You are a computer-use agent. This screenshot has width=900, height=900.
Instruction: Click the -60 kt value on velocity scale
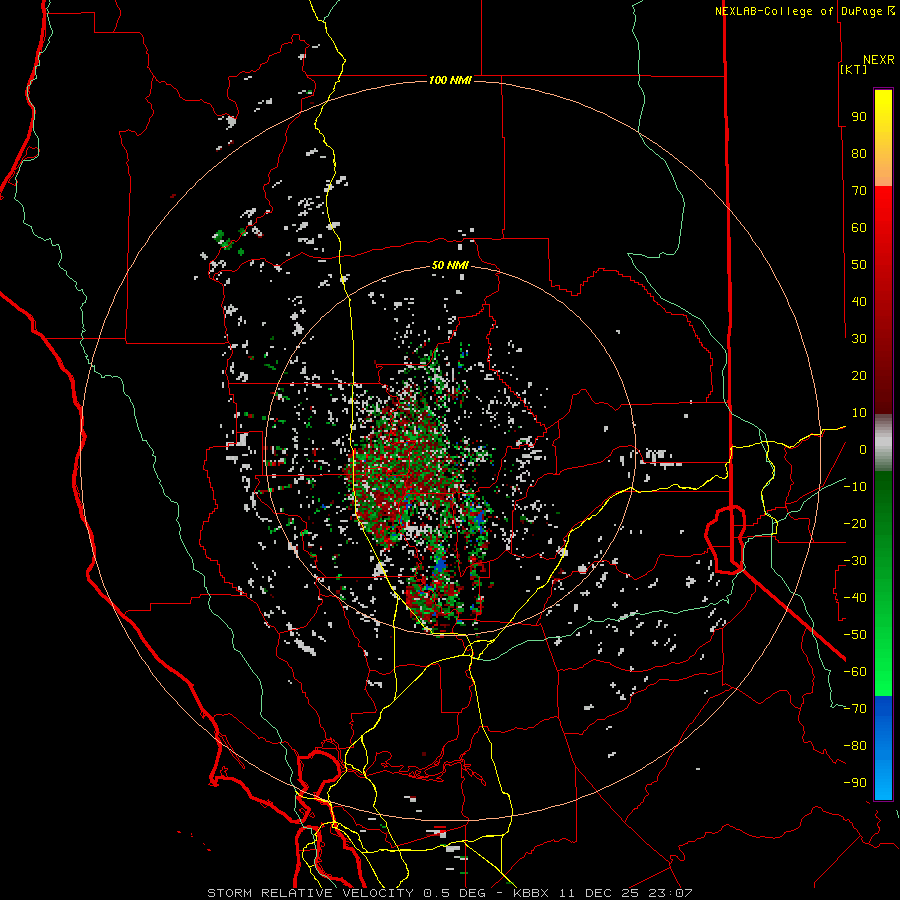(855, 672)
